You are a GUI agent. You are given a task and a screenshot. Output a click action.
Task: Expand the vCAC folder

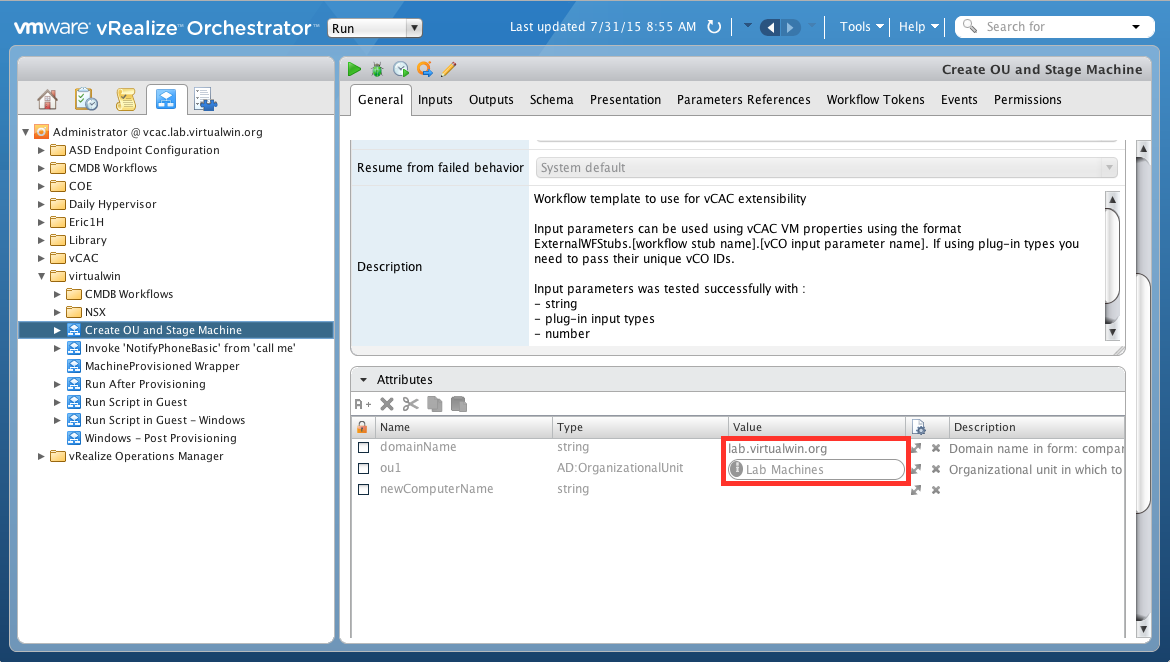42,258
